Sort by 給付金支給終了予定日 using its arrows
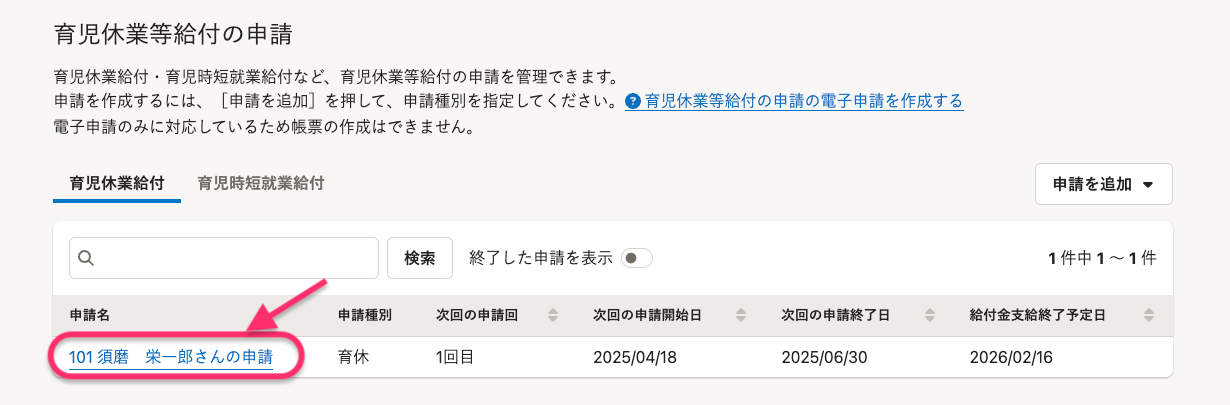The width and height of the screenshot is (1230, 405). click(1147, 315)
